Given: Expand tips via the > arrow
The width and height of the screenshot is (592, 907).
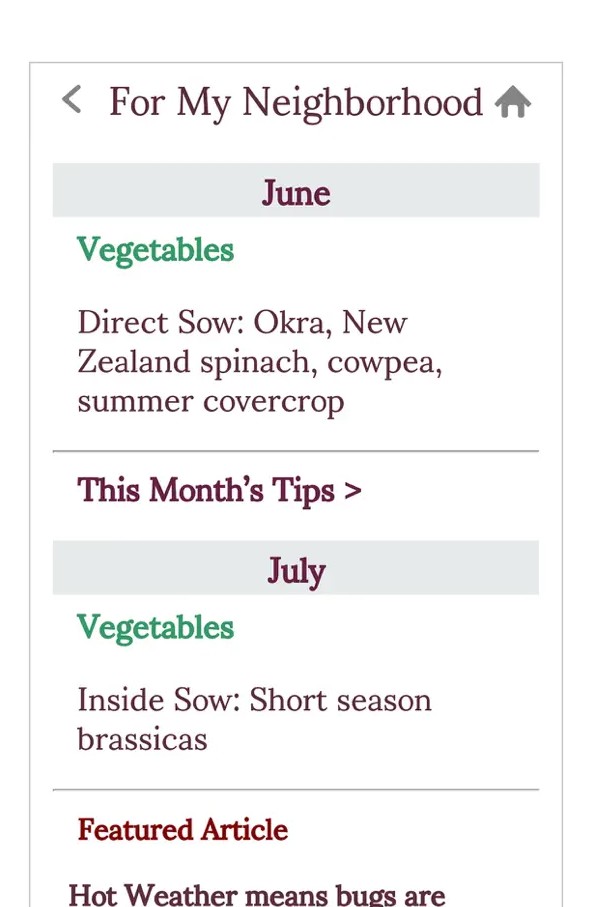Looking at the screenshot, I should (352, 491).
